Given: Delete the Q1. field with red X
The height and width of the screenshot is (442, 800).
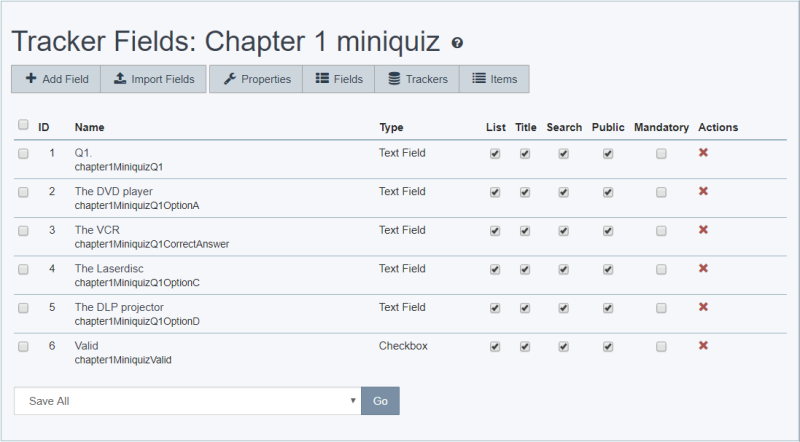Looking at the screenshot, I should click(703, 153).
